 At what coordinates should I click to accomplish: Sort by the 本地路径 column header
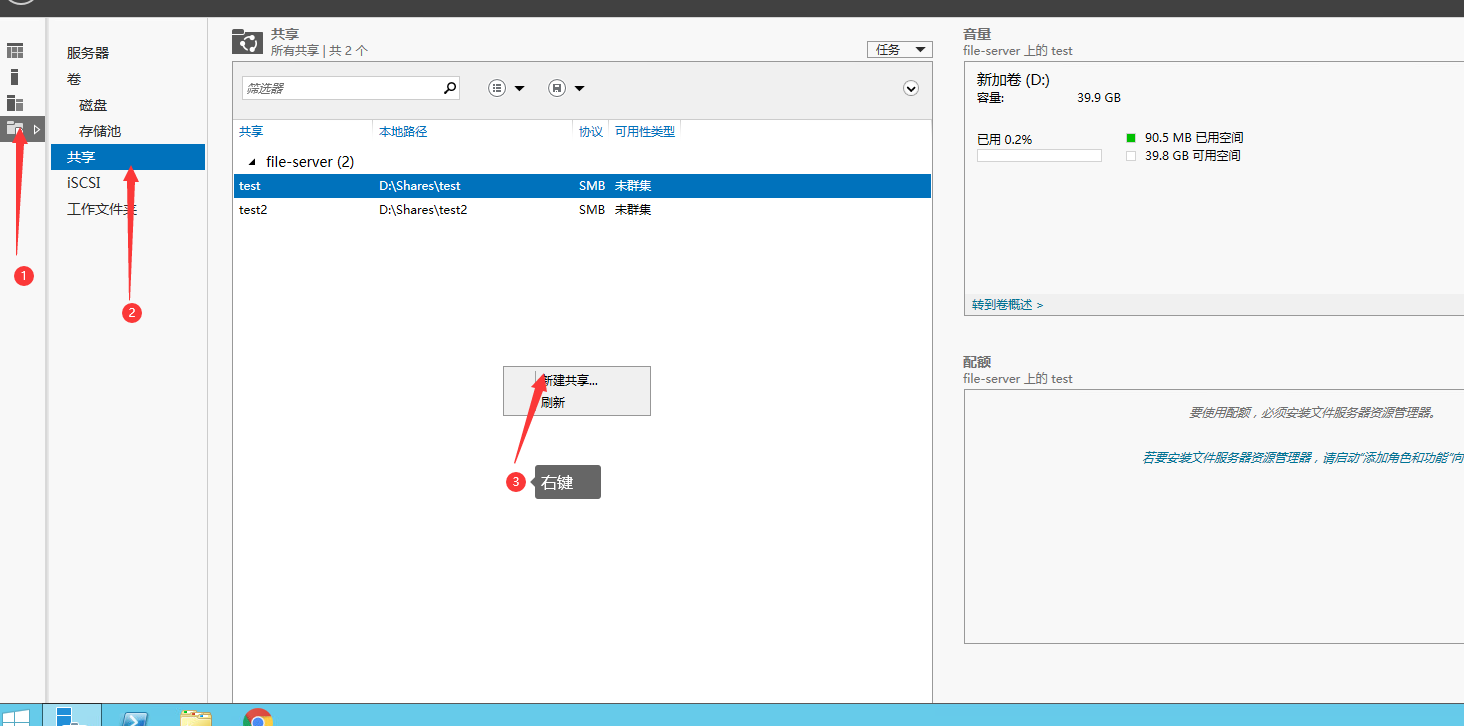(x=403, y=131)
